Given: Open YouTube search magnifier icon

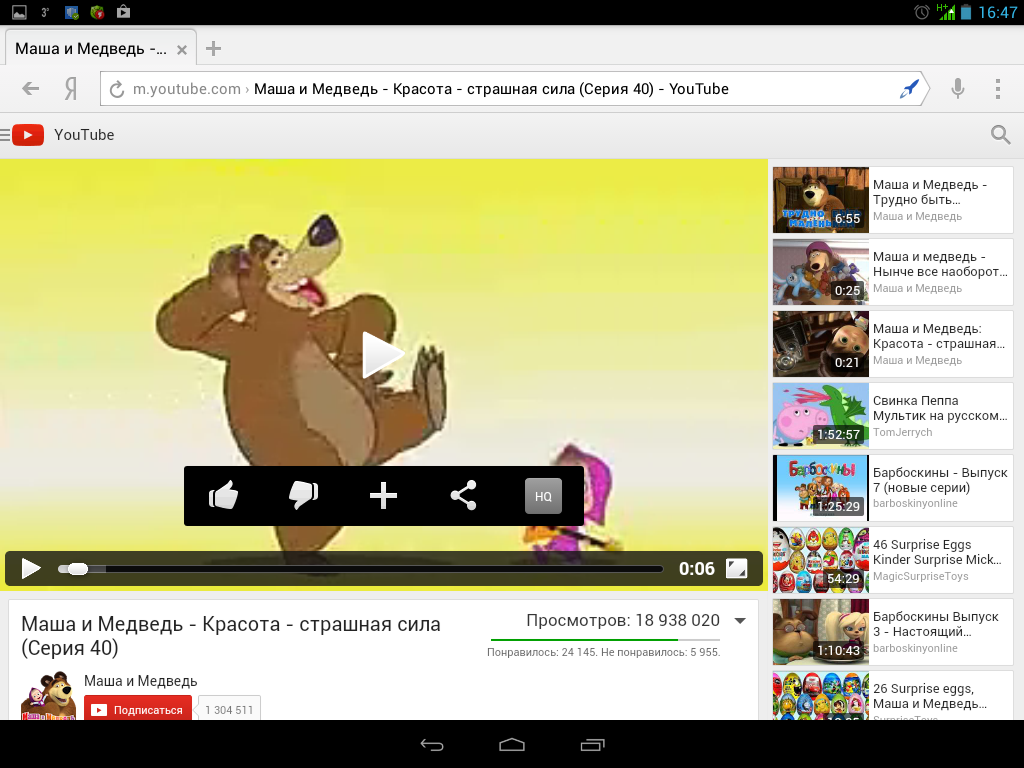Looking at the screenshot, I should point(1000,135).
